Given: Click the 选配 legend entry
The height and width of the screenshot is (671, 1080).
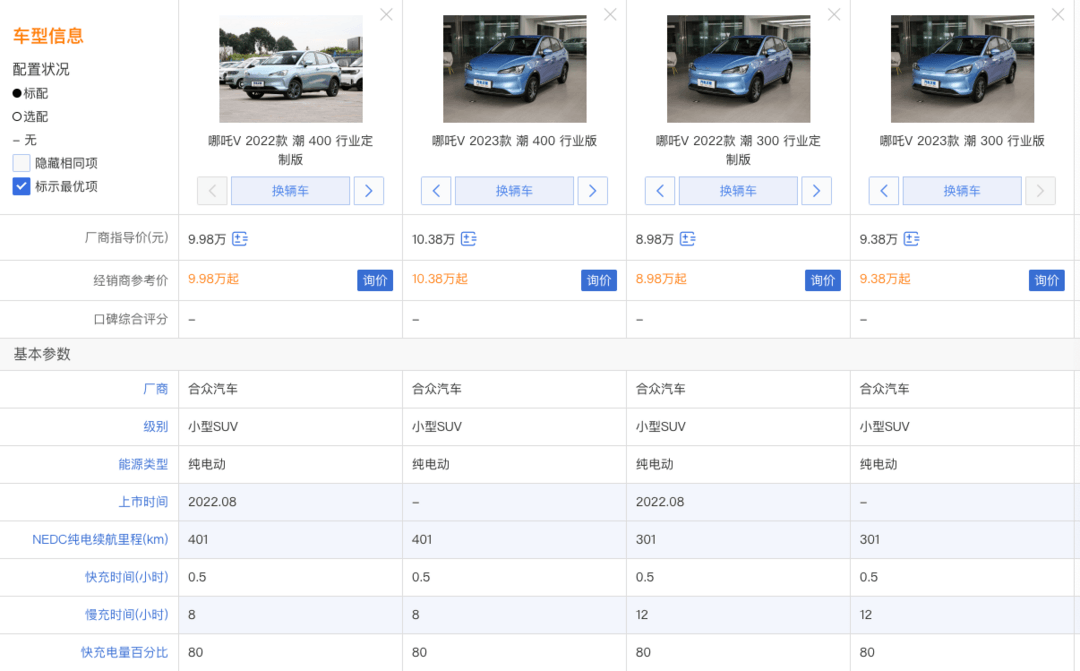Looking at the screenshot, I should [x=30, y=116].
